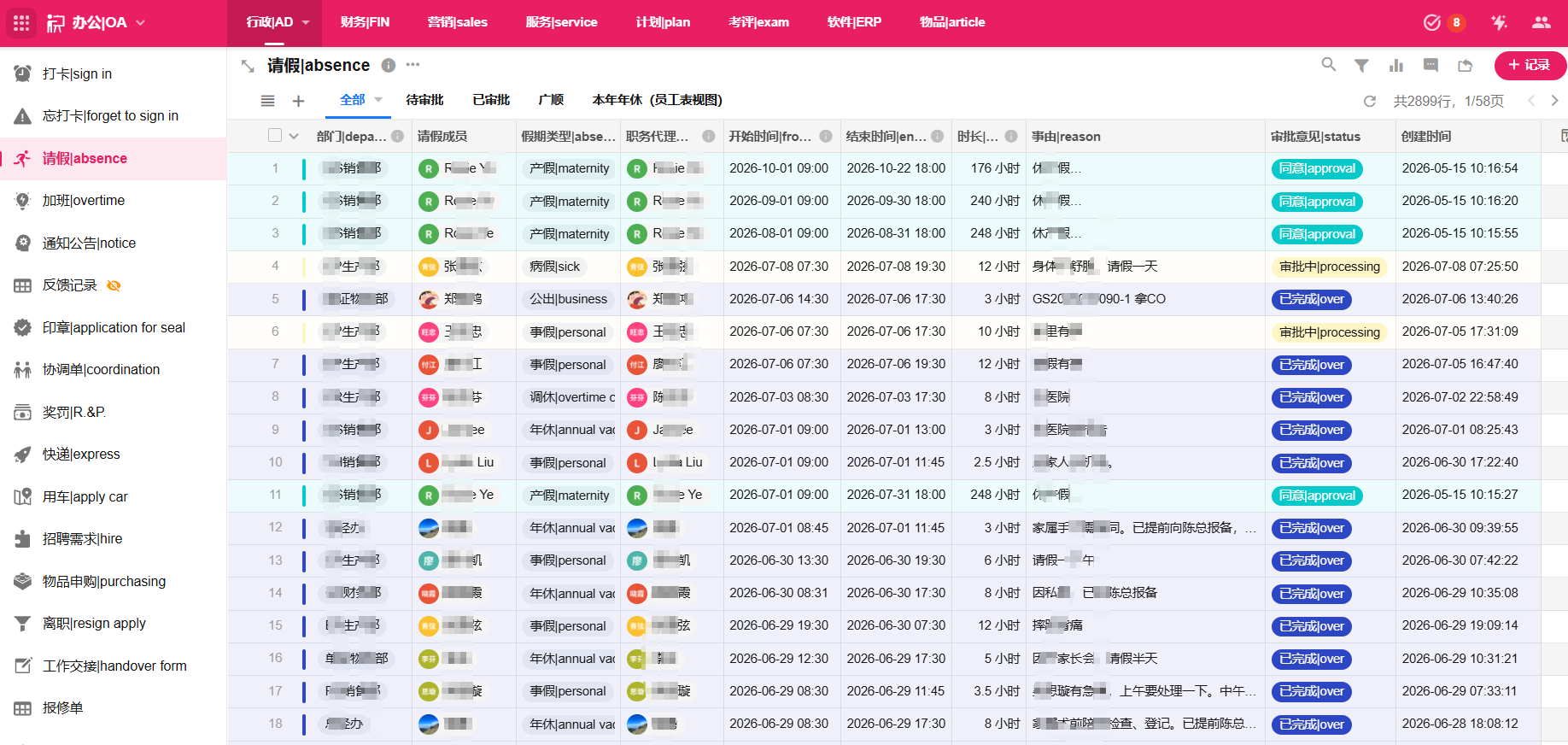Switch to the 已审批 view tab
This screenshot has width=1568, height=745.
pos(491,100)
